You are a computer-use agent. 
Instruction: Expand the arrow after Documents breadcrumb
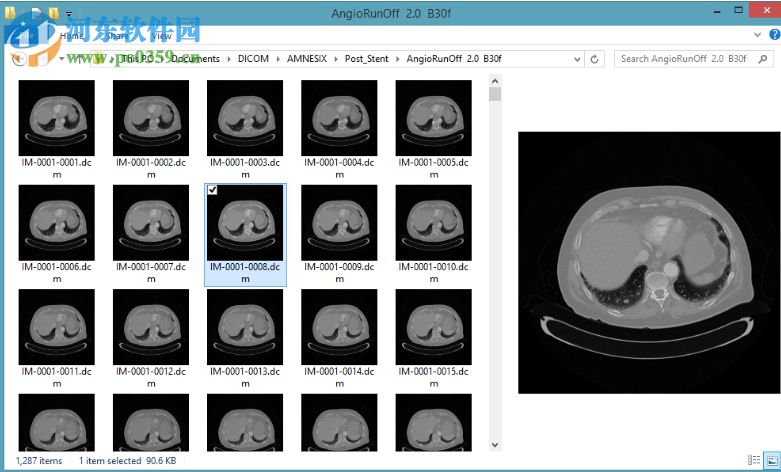(229, 59)
